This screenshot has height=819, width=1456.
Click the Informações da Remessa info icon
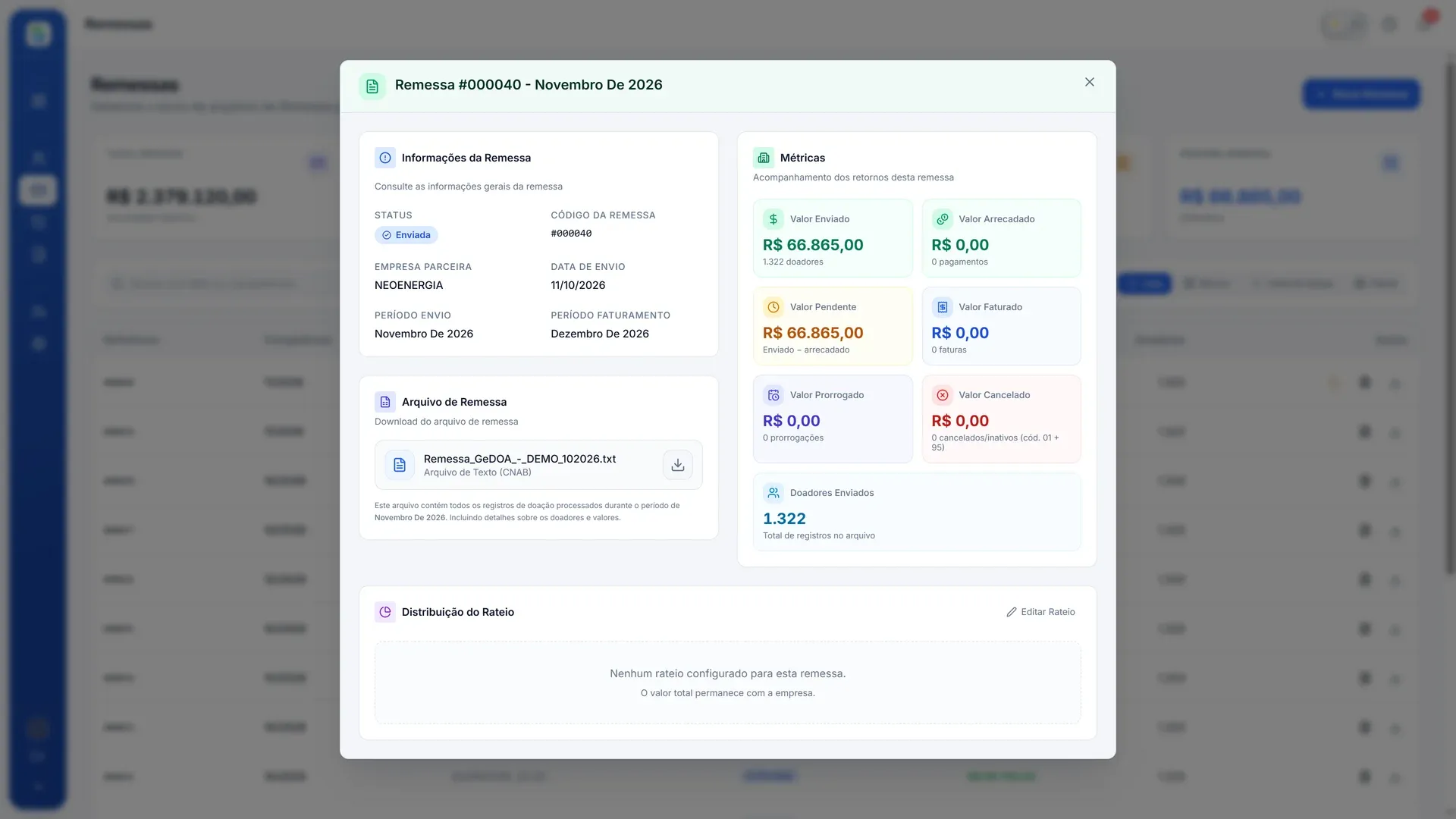pyautogui.click(x=384, y=158)
